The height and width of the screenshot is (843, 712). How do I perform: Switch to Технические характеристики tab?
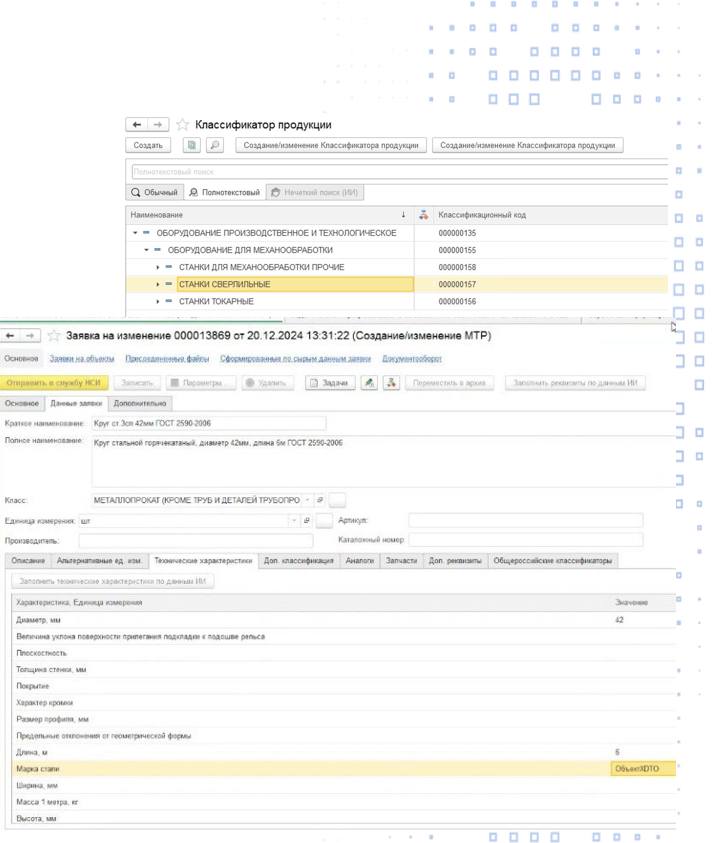coord(203,561)
